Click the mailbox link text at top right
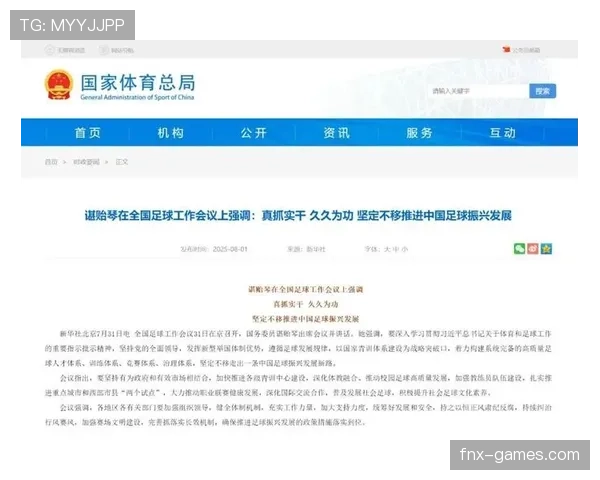The height and width of the screenshot is (480, 600). (x=527, y=50)
